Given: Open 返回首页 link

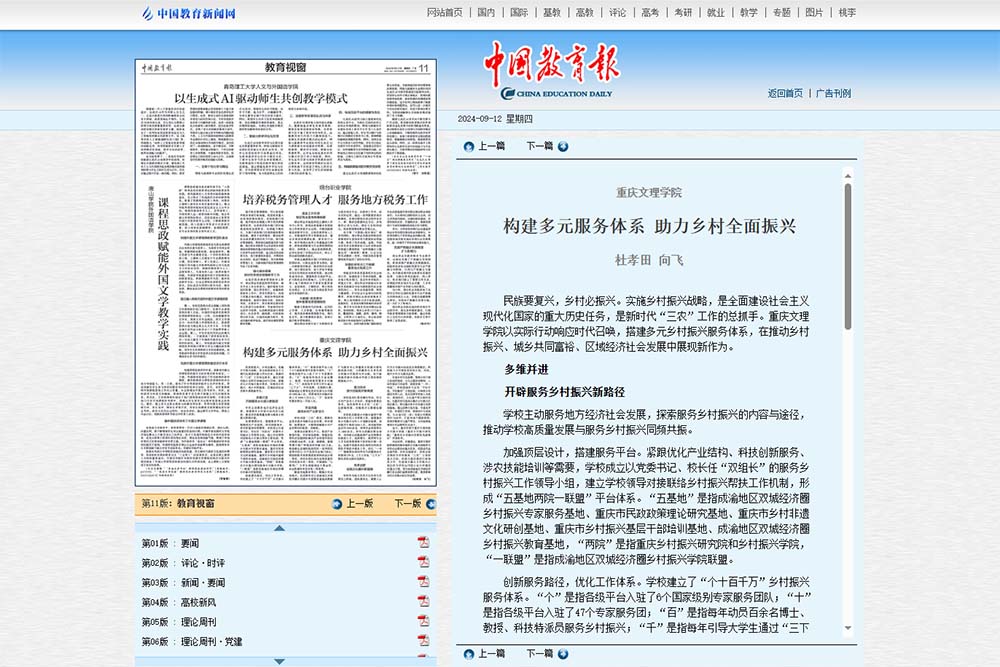Looking at the screenshot, I should click(x=786, y=93).
